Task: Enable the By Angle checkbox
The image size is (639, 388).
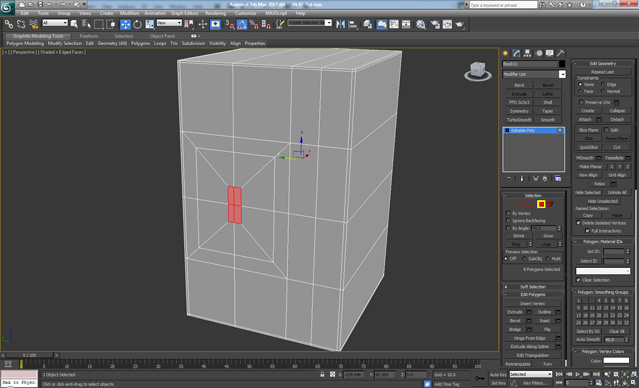Action: coord(508,228)
